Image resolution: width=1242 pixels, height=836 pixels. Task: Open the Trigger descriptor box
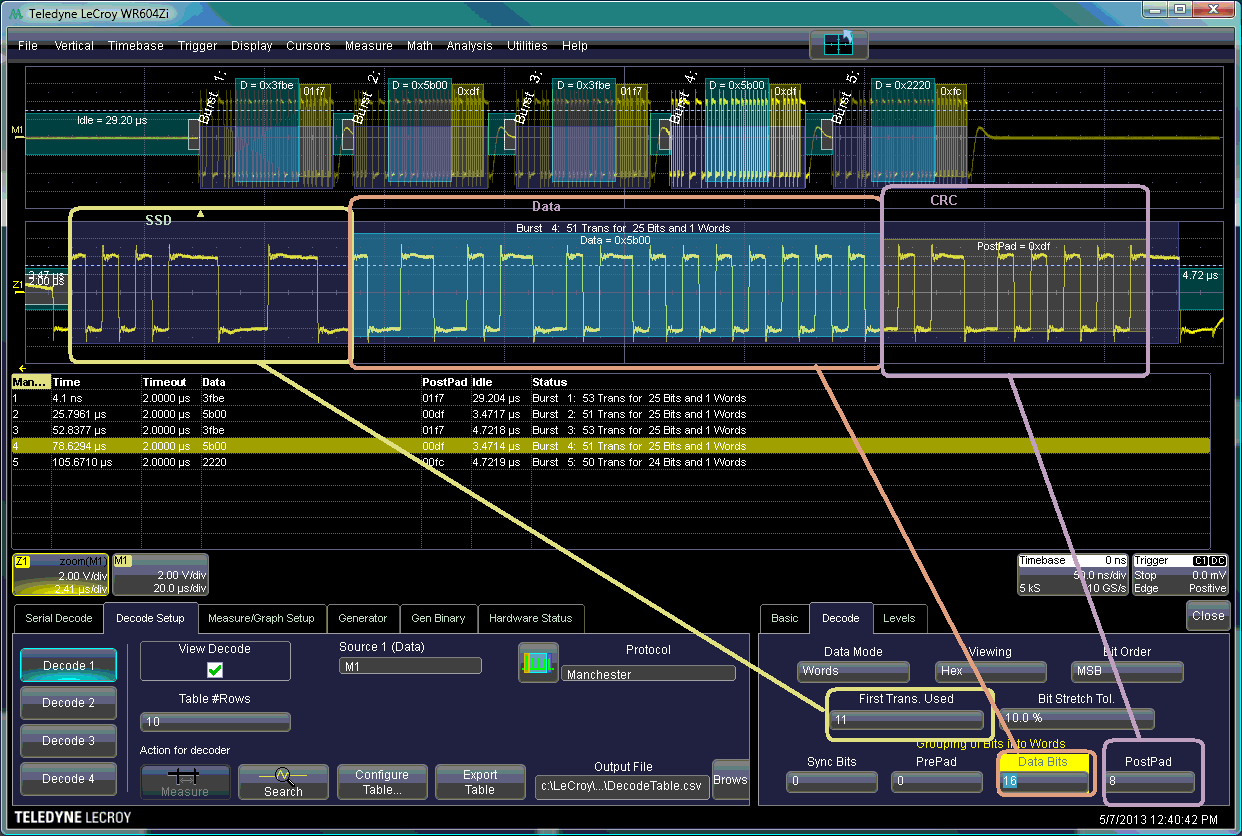[1180, 575]
